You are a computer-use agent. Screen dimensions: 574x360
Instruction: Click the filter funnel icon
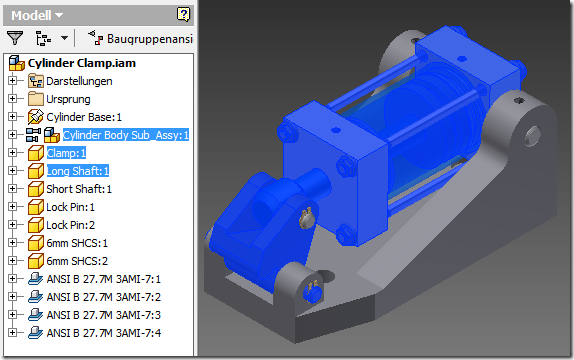(x=15, y=38)
